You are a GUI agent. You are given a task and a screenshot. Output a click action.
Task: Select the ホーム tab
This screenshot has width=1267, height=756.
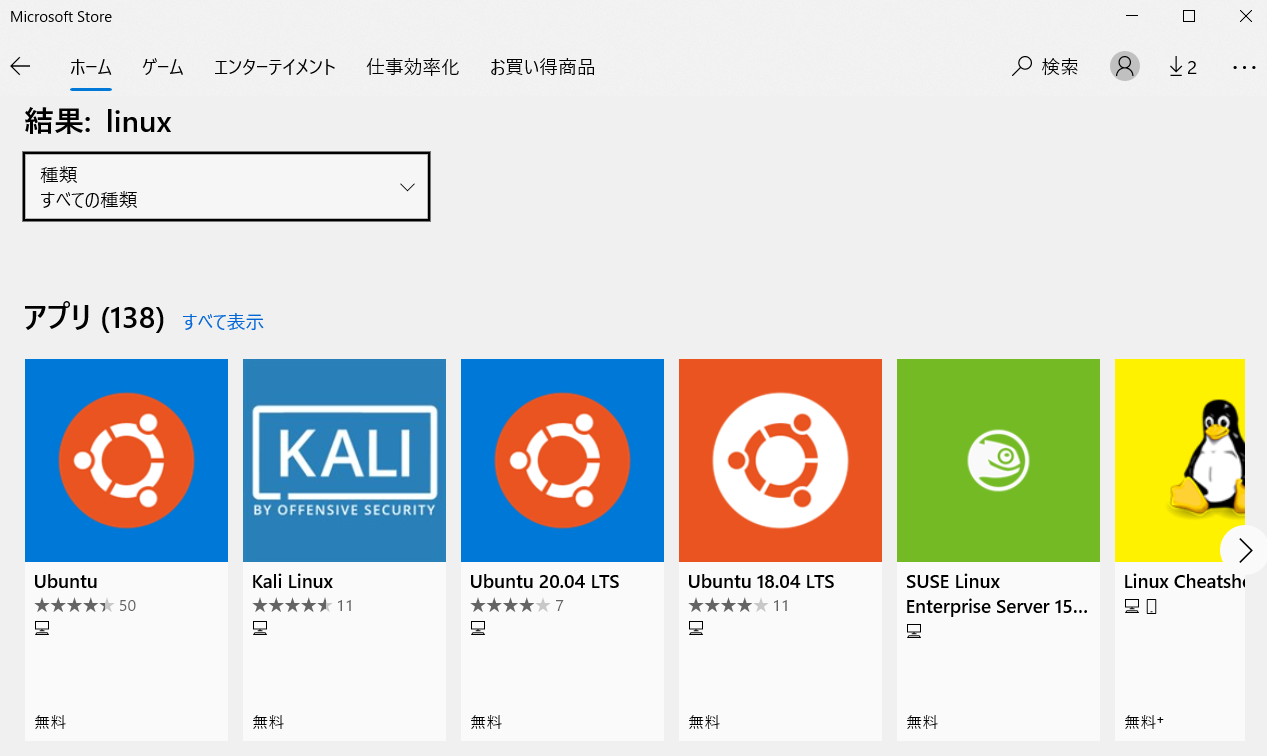tap(90, 67)
